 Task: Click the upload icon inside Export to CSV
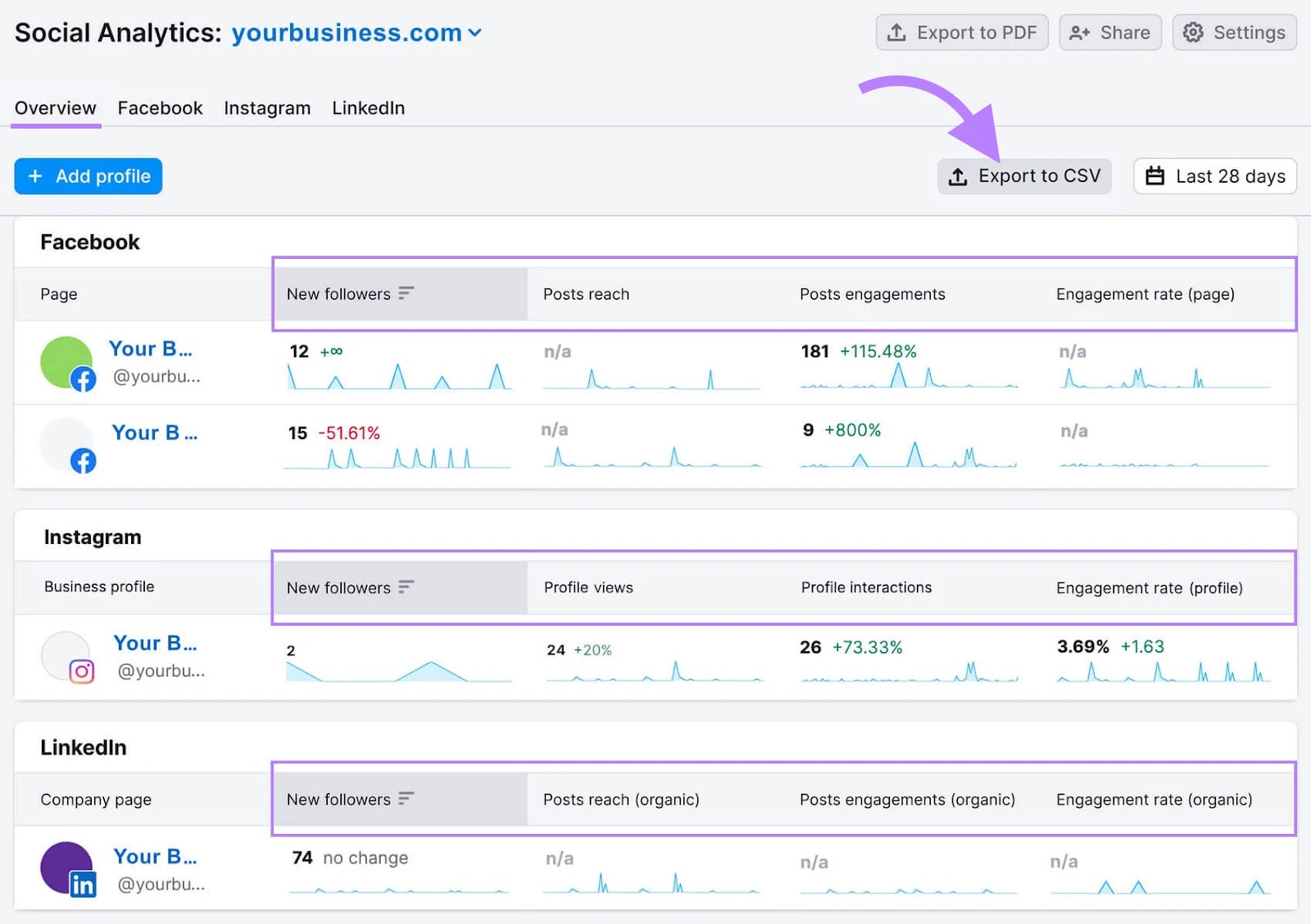click(957, 175)
